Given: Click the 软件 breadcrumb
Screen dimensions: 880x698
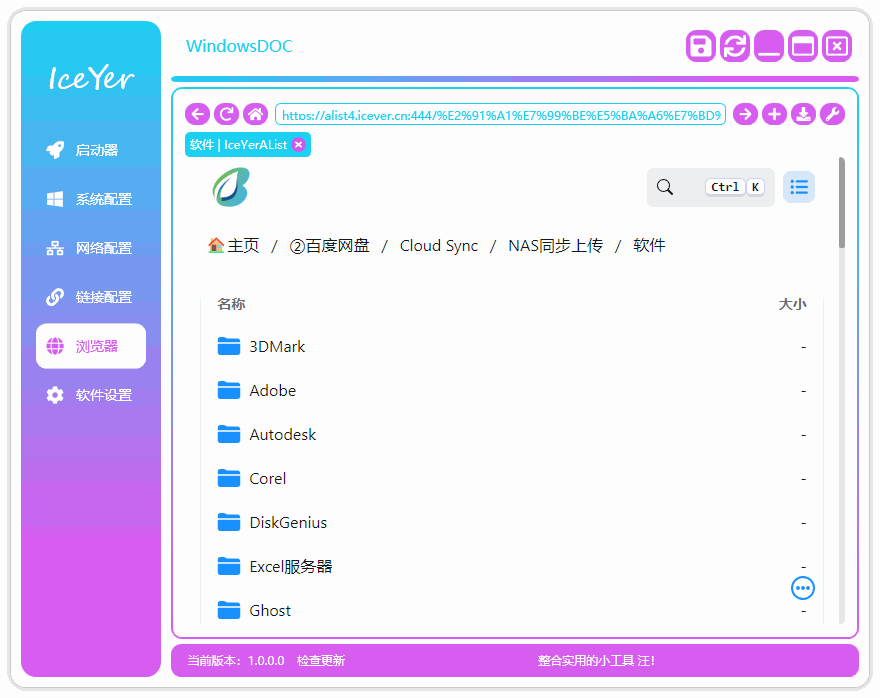Looking at the screenshot, I should (649, 245).
